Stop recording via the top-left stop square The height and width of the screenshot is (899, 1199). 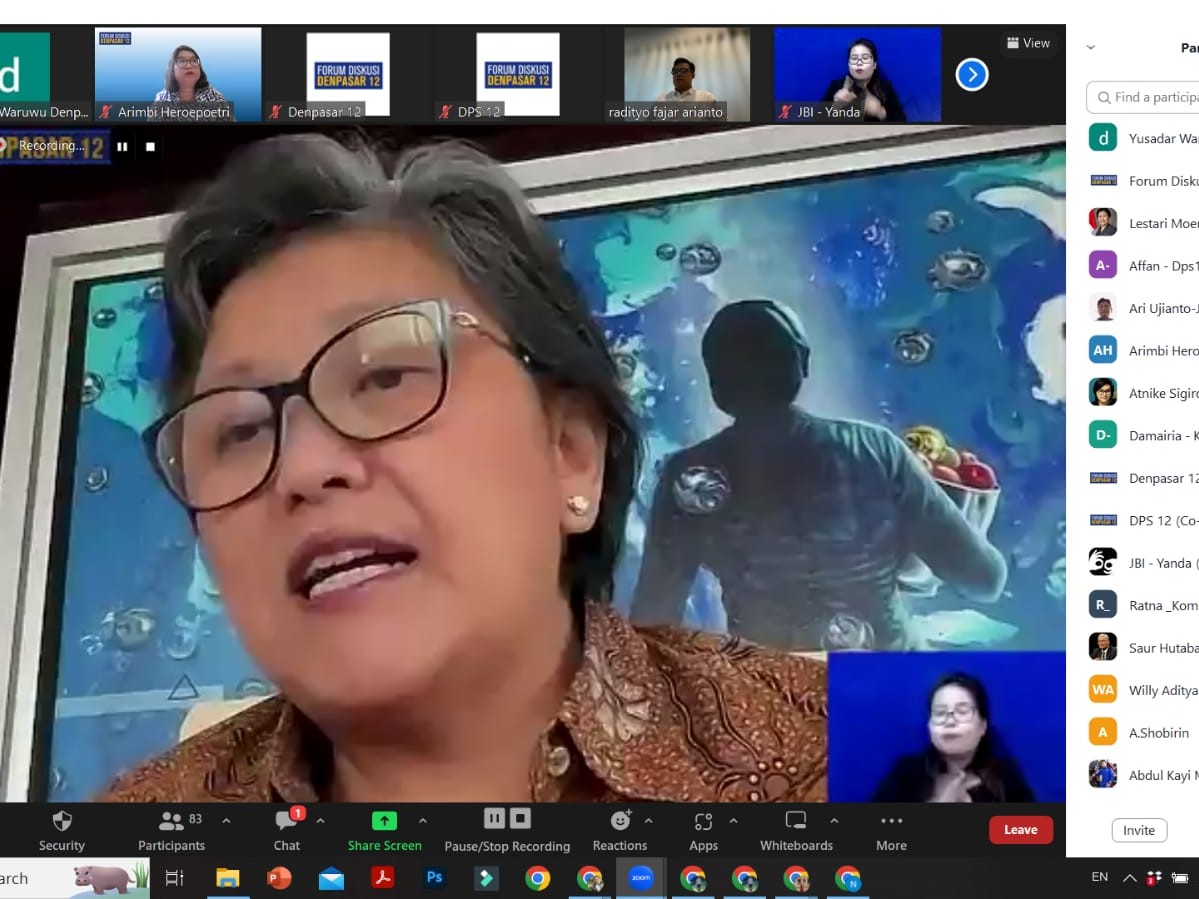(151, 146)
